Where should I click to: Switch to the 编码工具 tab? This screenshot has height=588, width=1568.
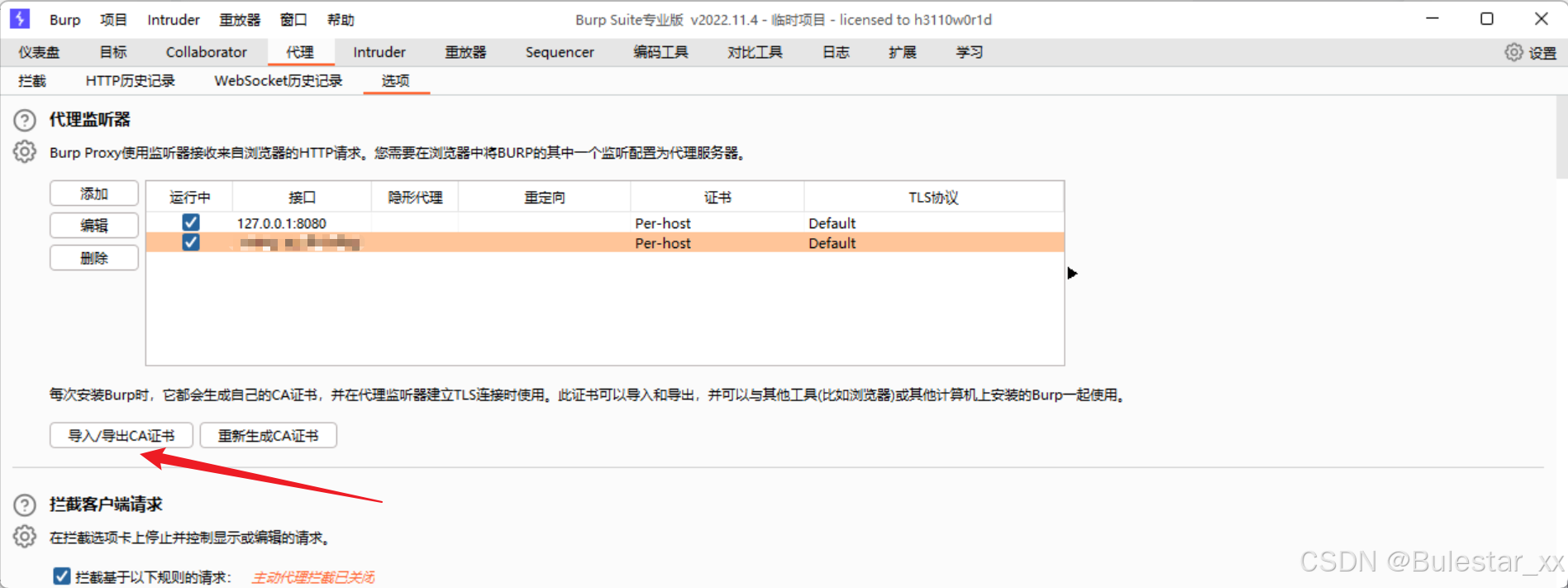click(x=660, y=52)
